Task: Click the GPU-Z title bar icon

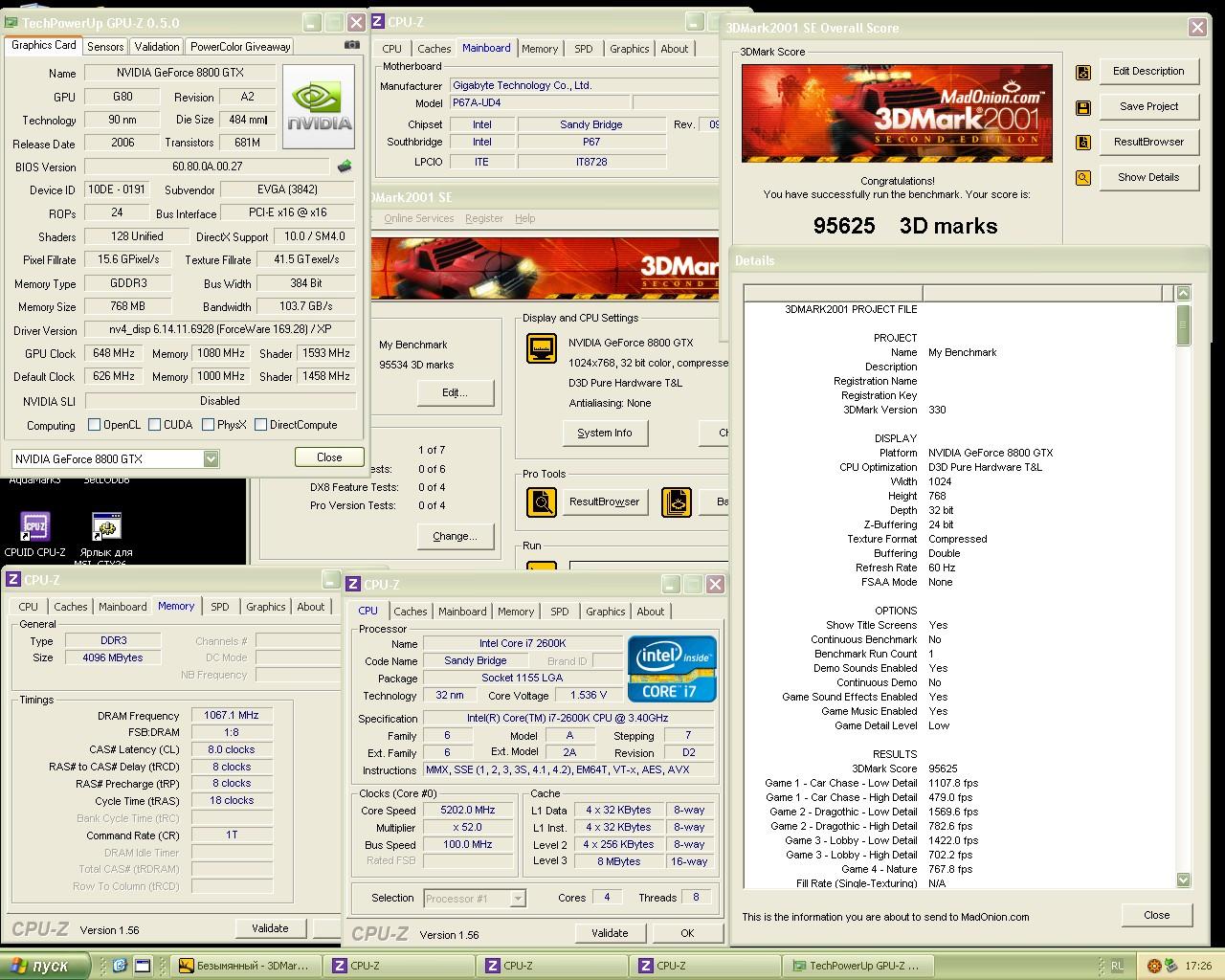Action: pos(12,22)
